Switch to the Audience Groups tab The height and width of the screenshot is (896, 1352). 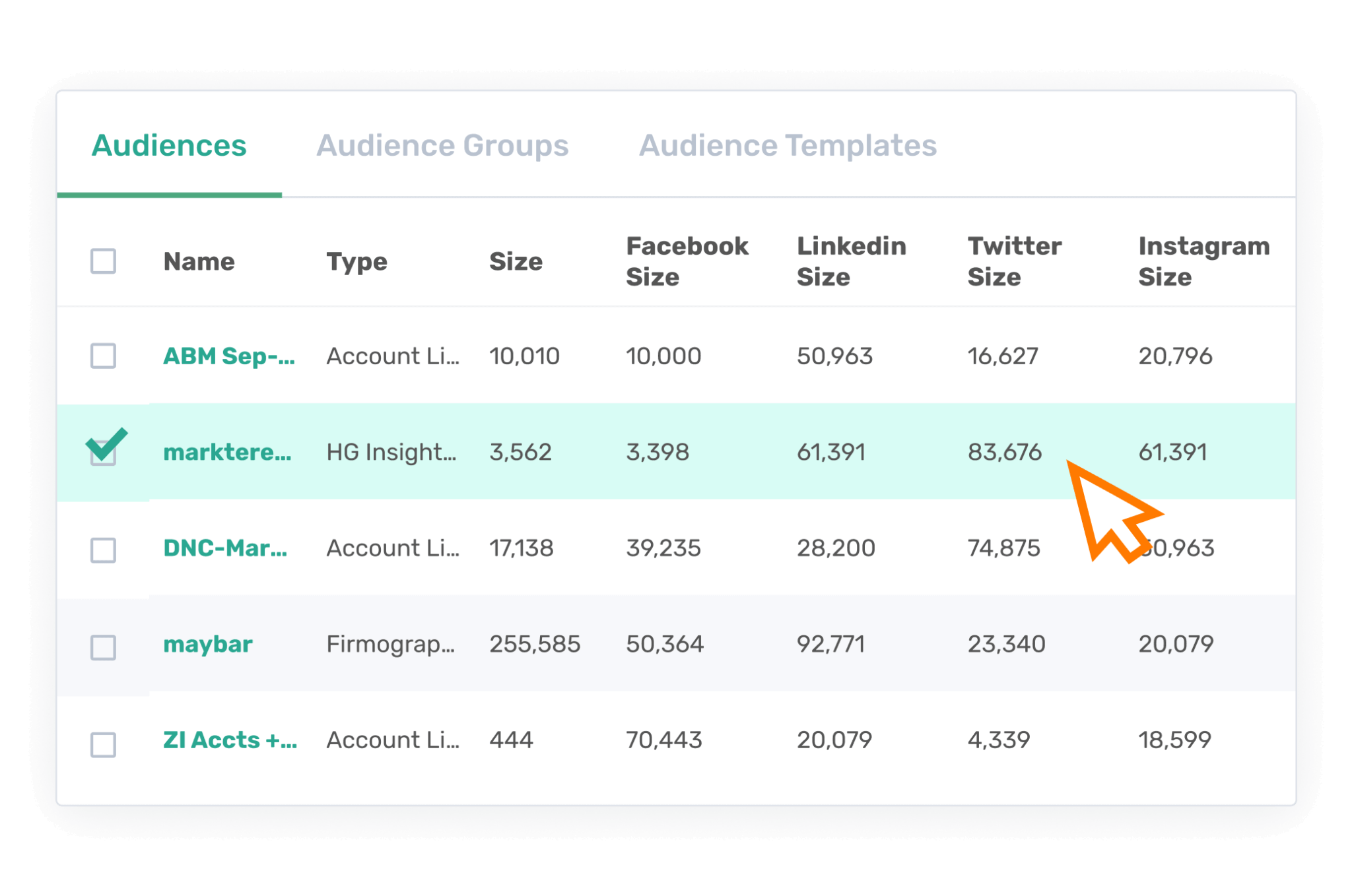click(442, 145)
